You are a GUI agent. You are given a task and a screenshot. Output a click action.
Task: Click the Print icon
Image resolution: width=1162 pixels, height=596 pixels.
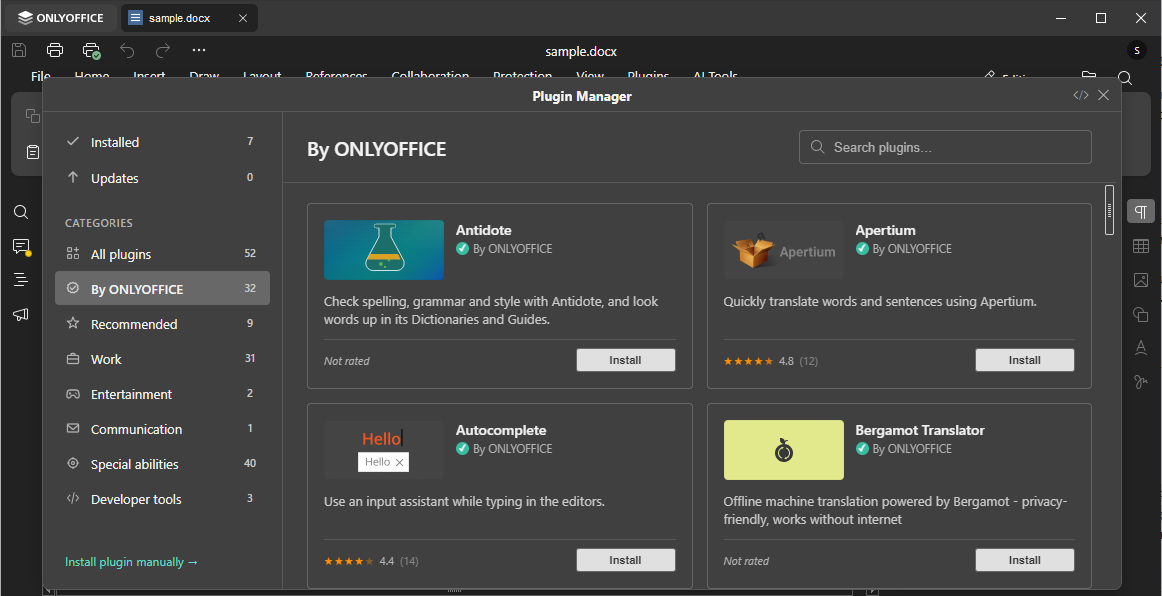[55, 50]
